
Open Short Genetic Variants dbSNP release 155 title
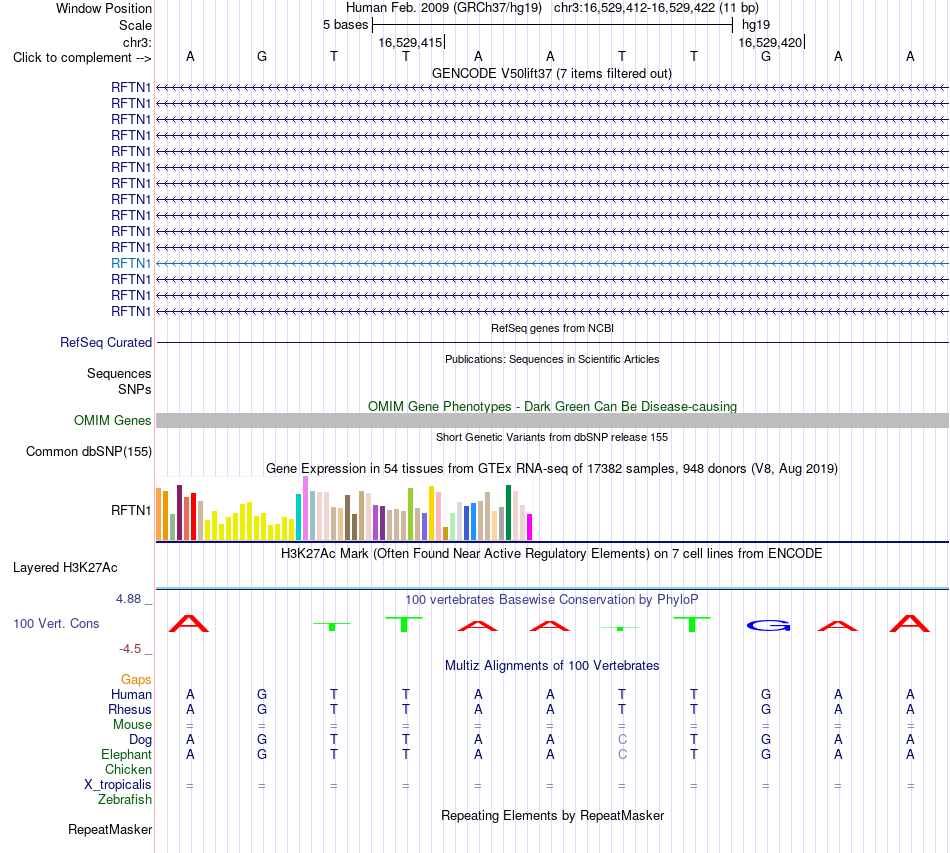[552, 437]
